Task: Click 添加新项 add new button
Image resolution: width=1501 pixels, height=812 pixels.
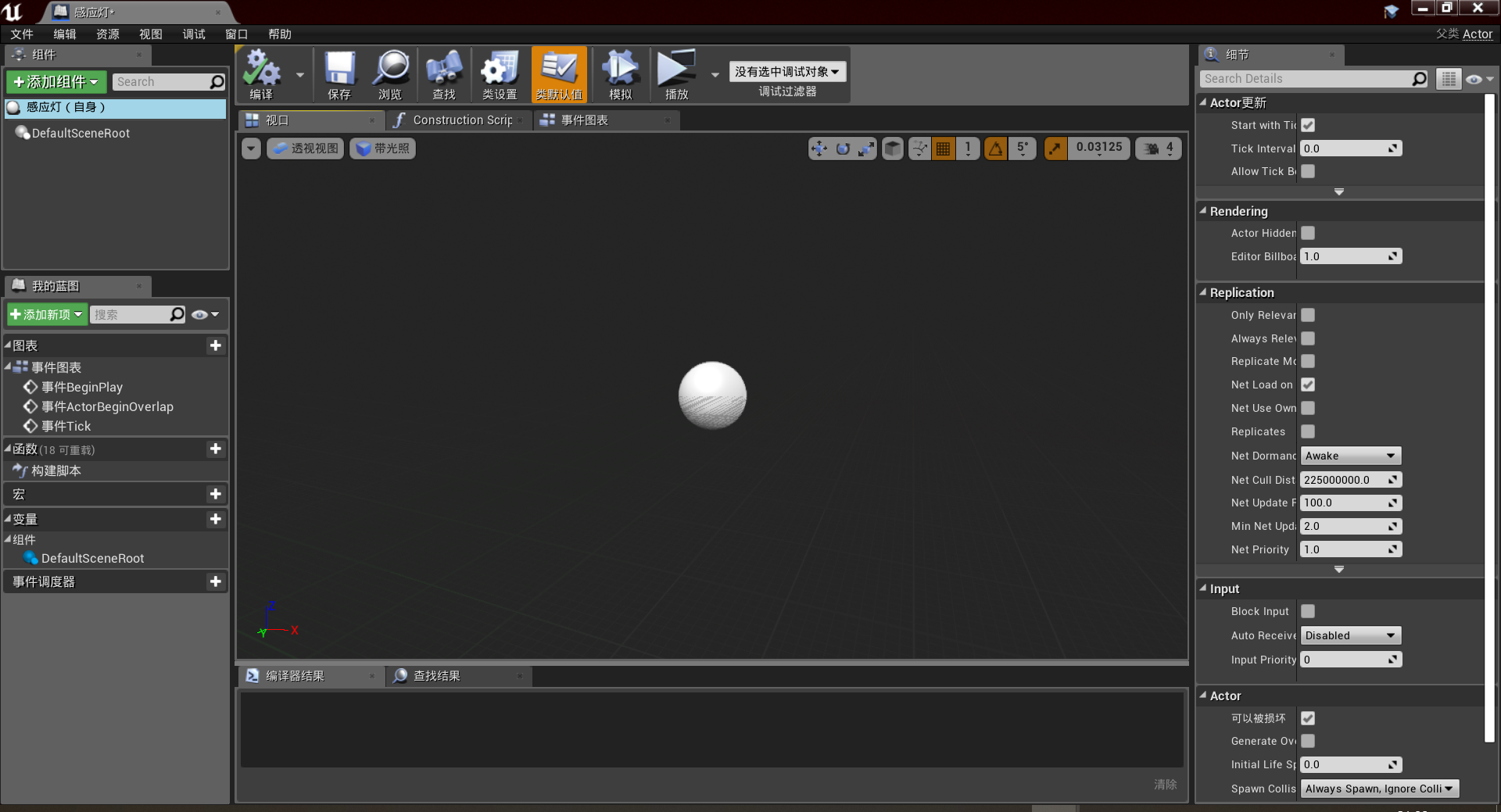Action: (x=48, y=315)
